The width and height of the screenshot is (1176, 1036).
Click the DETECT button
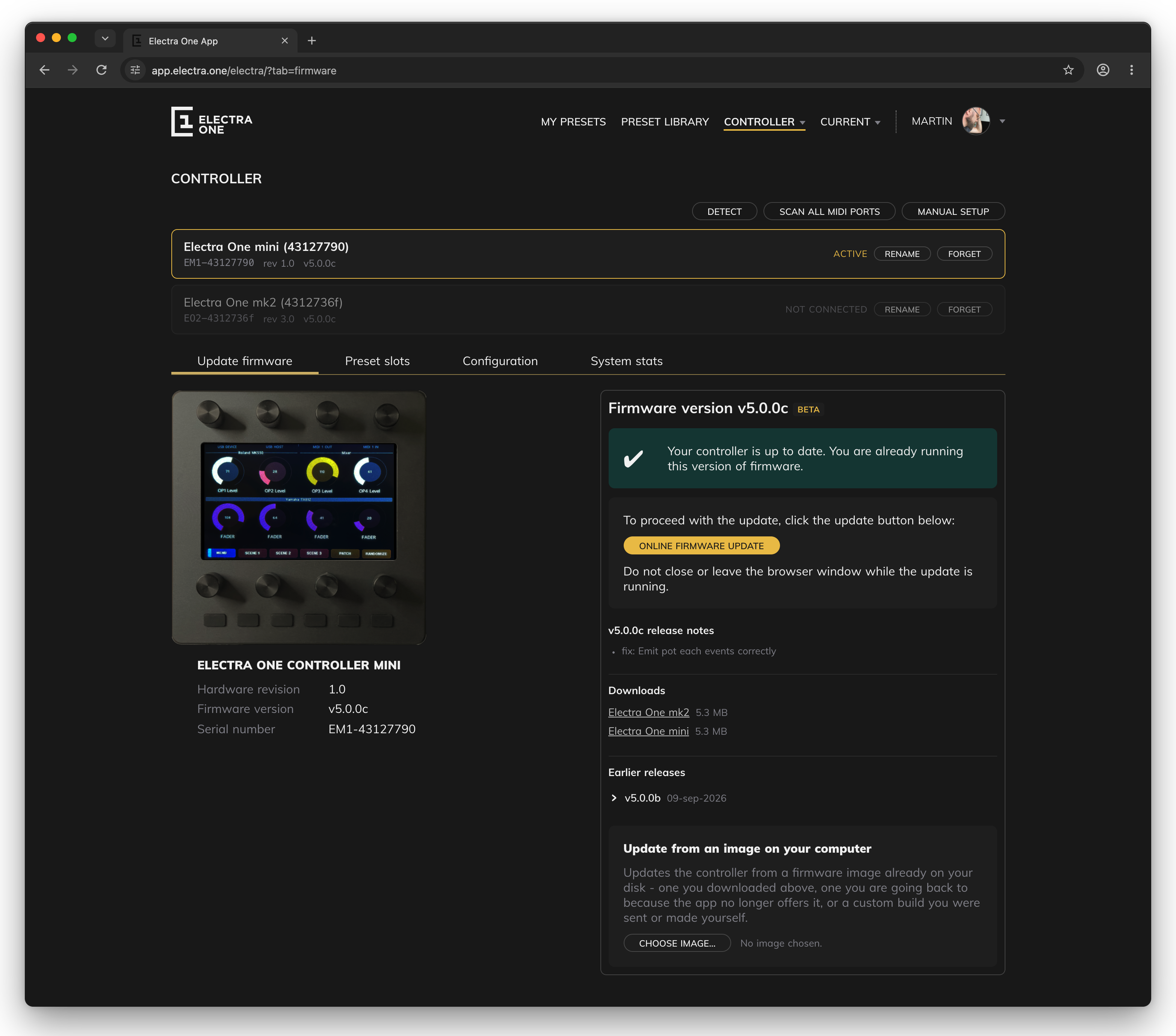coord(724,212)
